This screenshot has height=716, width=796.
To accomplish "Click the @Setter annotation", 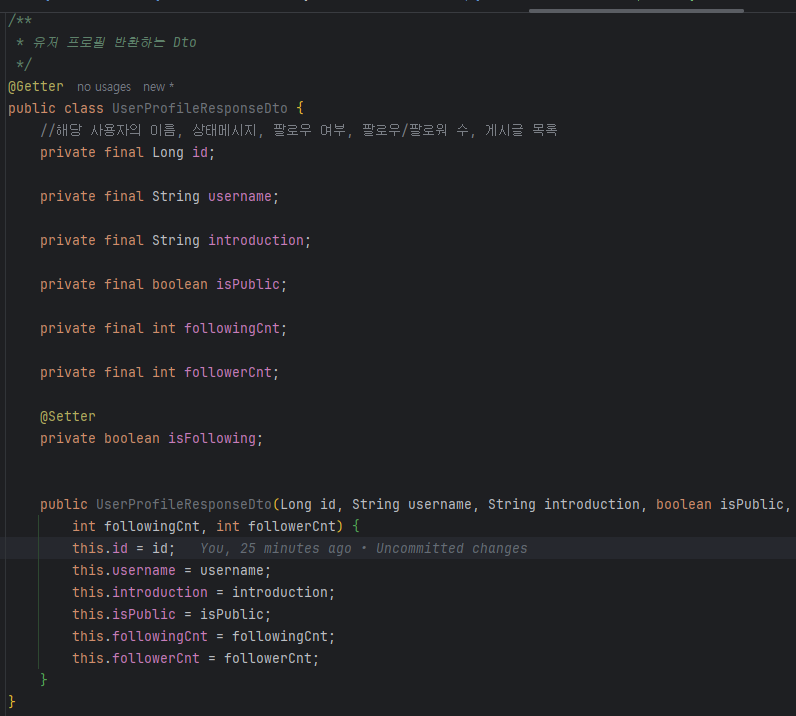I will [x=68, y=416].
